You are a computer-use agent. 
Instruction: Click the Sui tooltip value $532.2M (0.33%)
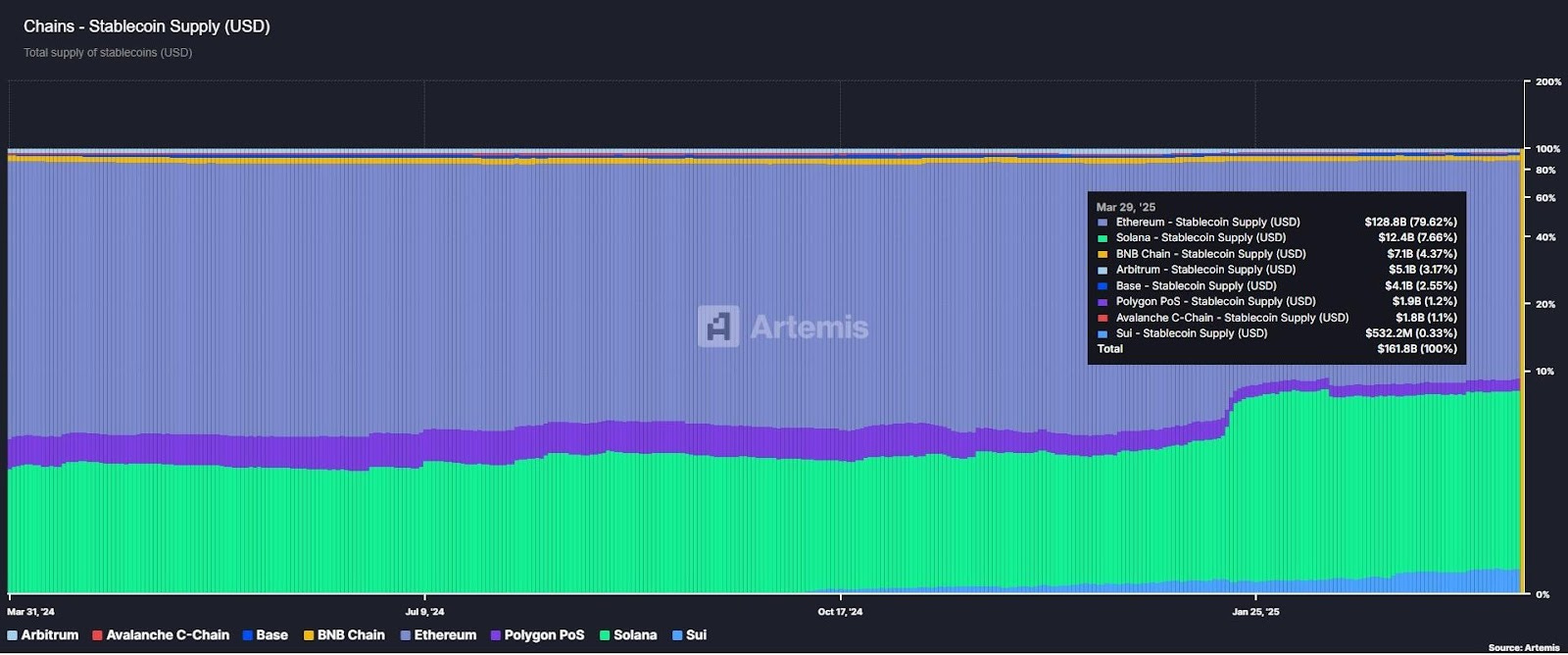(1410, 333)
